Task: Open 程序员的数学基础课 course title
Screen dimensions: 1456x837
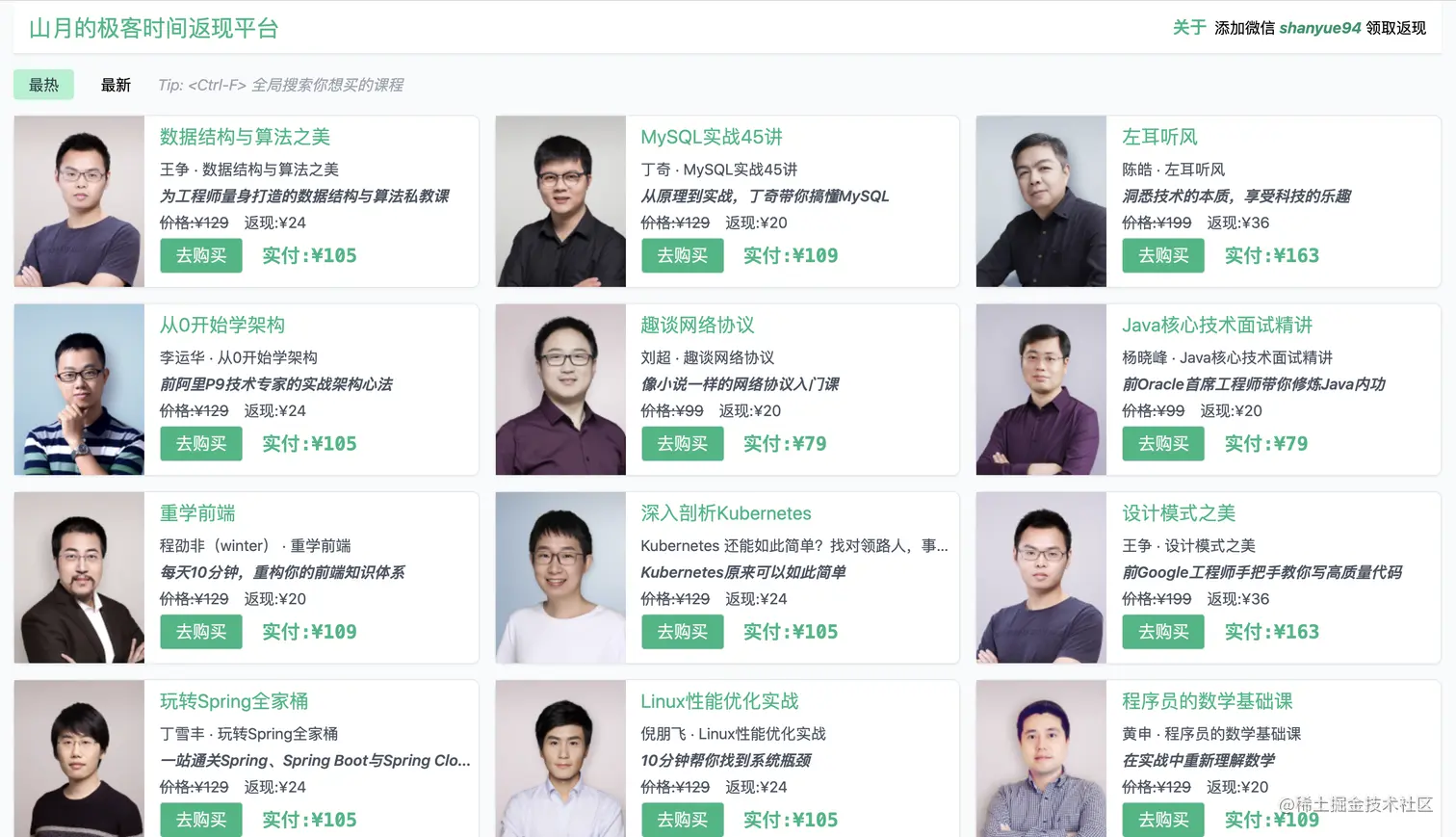Action: 1208,701
